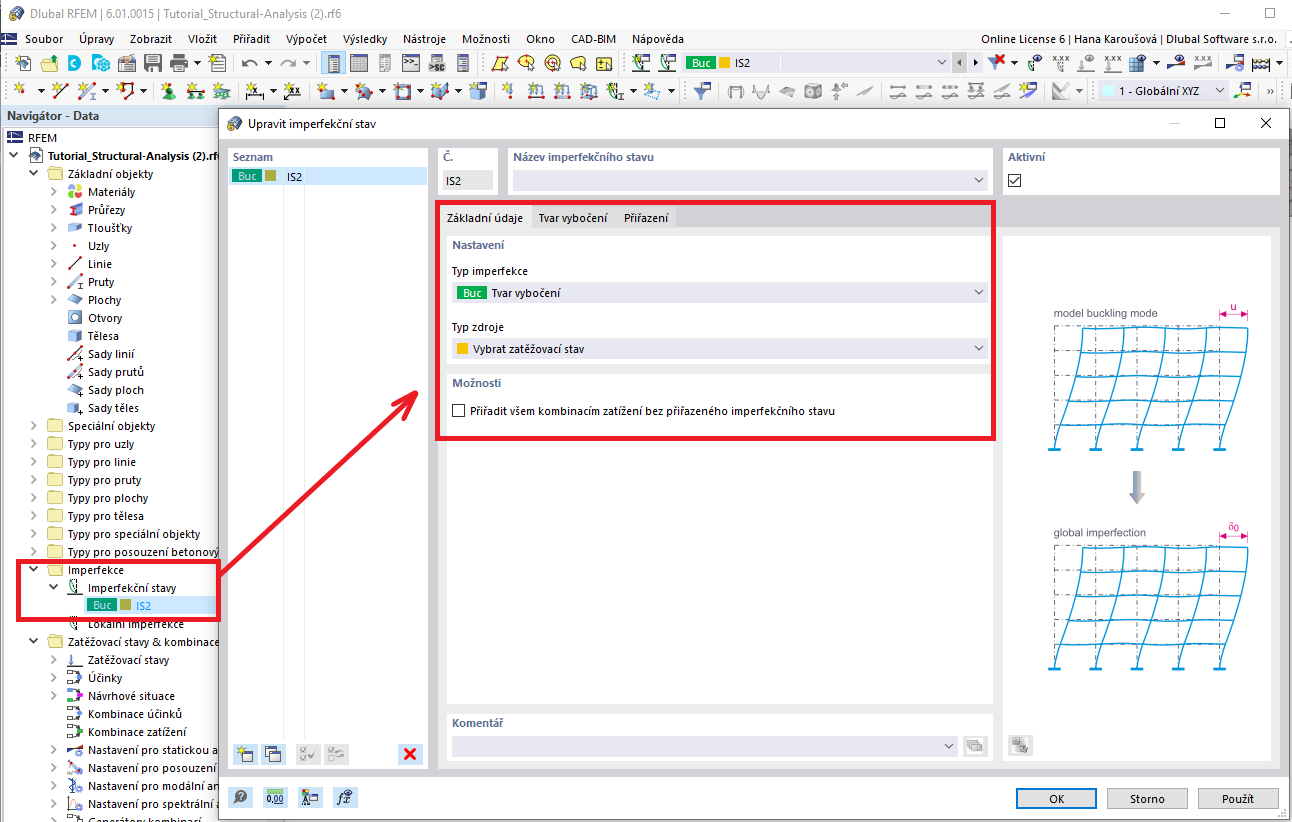Open the Nápověda menu
Image resolution: width=1292 pixels, height=822 pixels.
coord(659,39)
